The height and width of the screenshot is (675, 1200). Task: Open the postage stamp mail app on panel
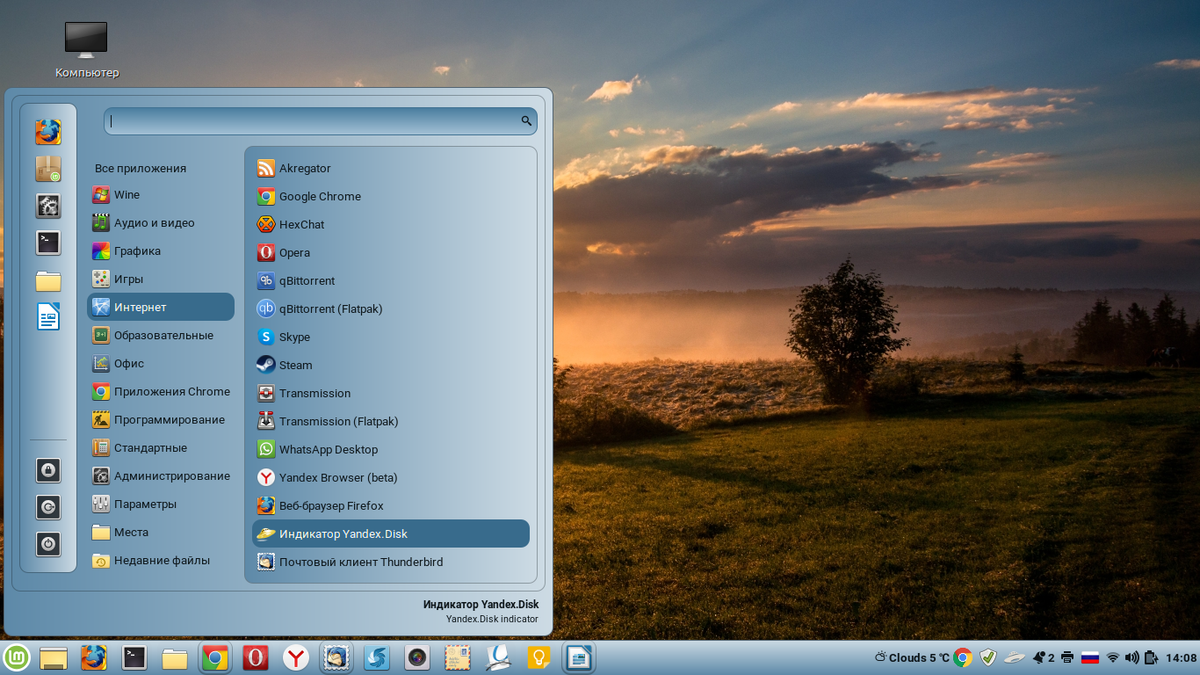pos(458,657)
